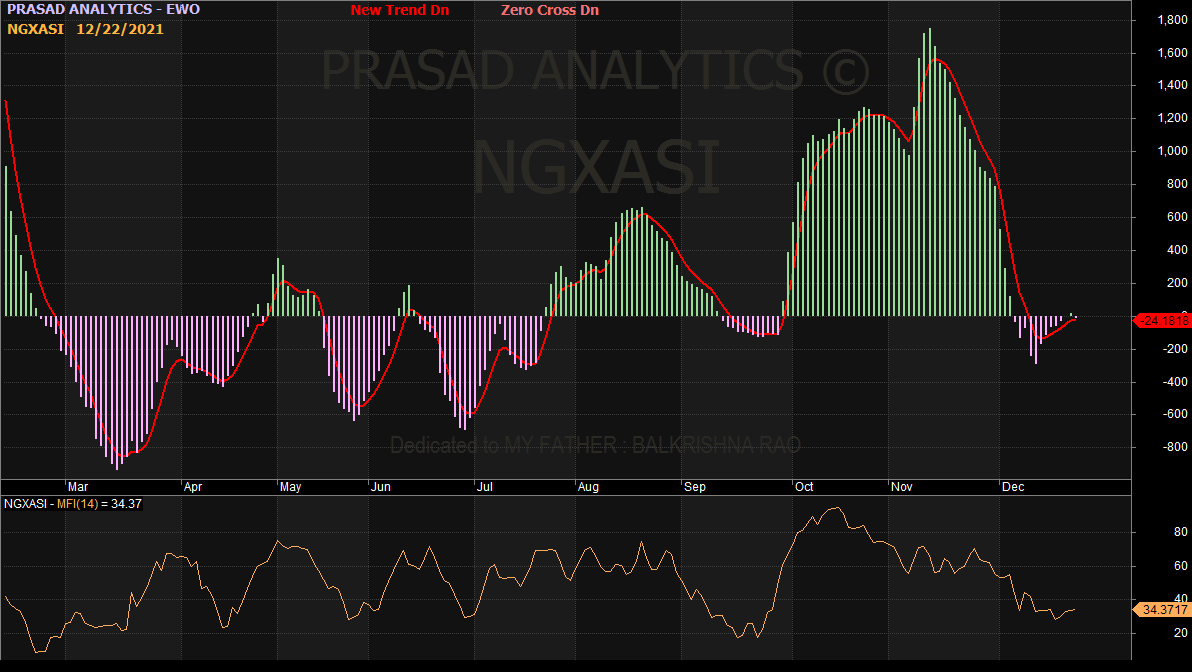Click the Oct marker on time axis
The image size is (1192, 672).
802,487
